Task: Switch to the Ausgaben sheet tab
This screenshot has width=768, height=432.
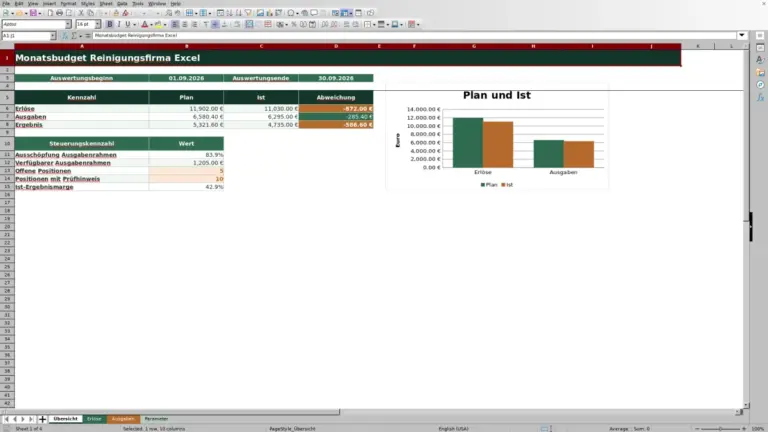Action: [x=123, y=419]
